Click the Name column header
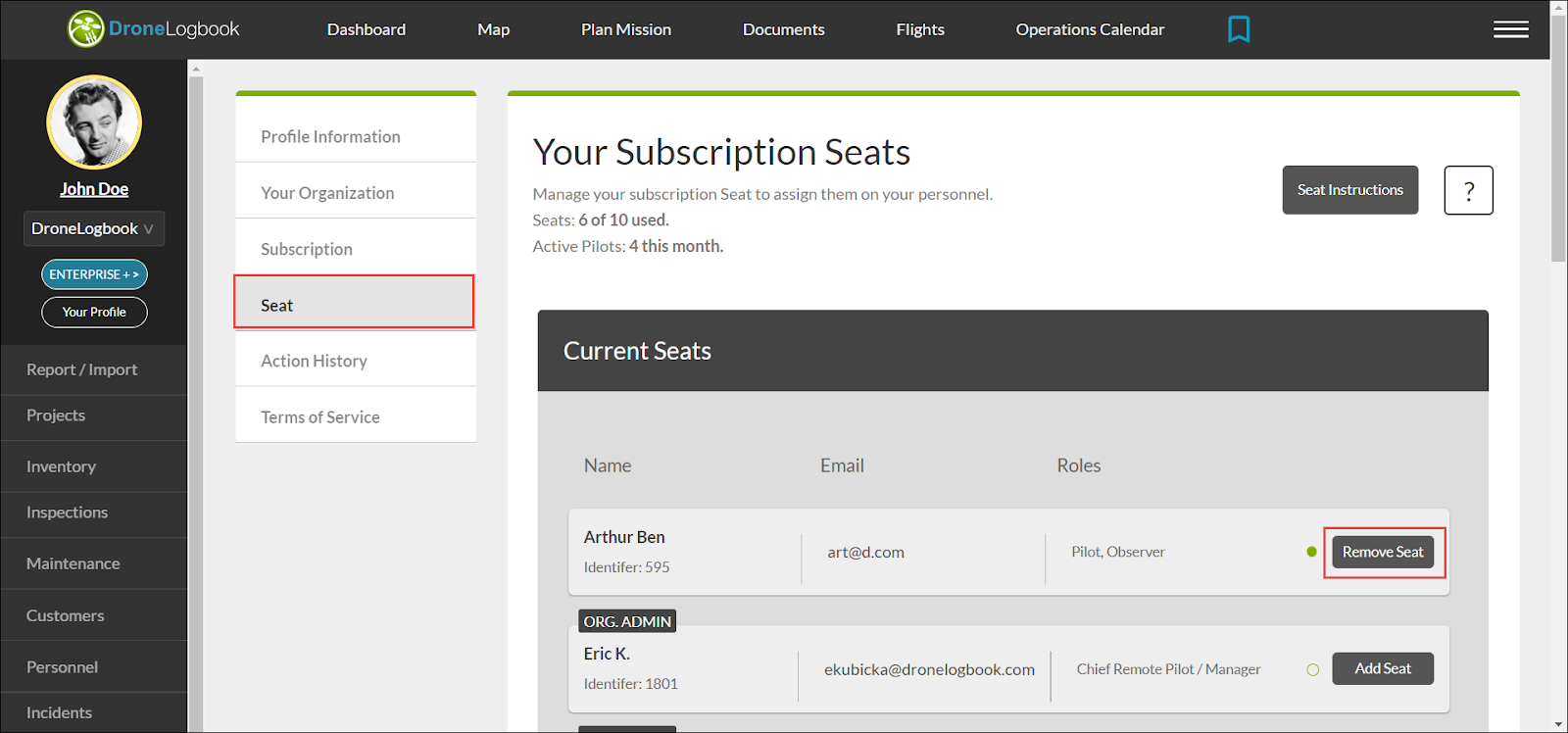The height and width of the screenshot is (733, 1568). coord(608,465)
